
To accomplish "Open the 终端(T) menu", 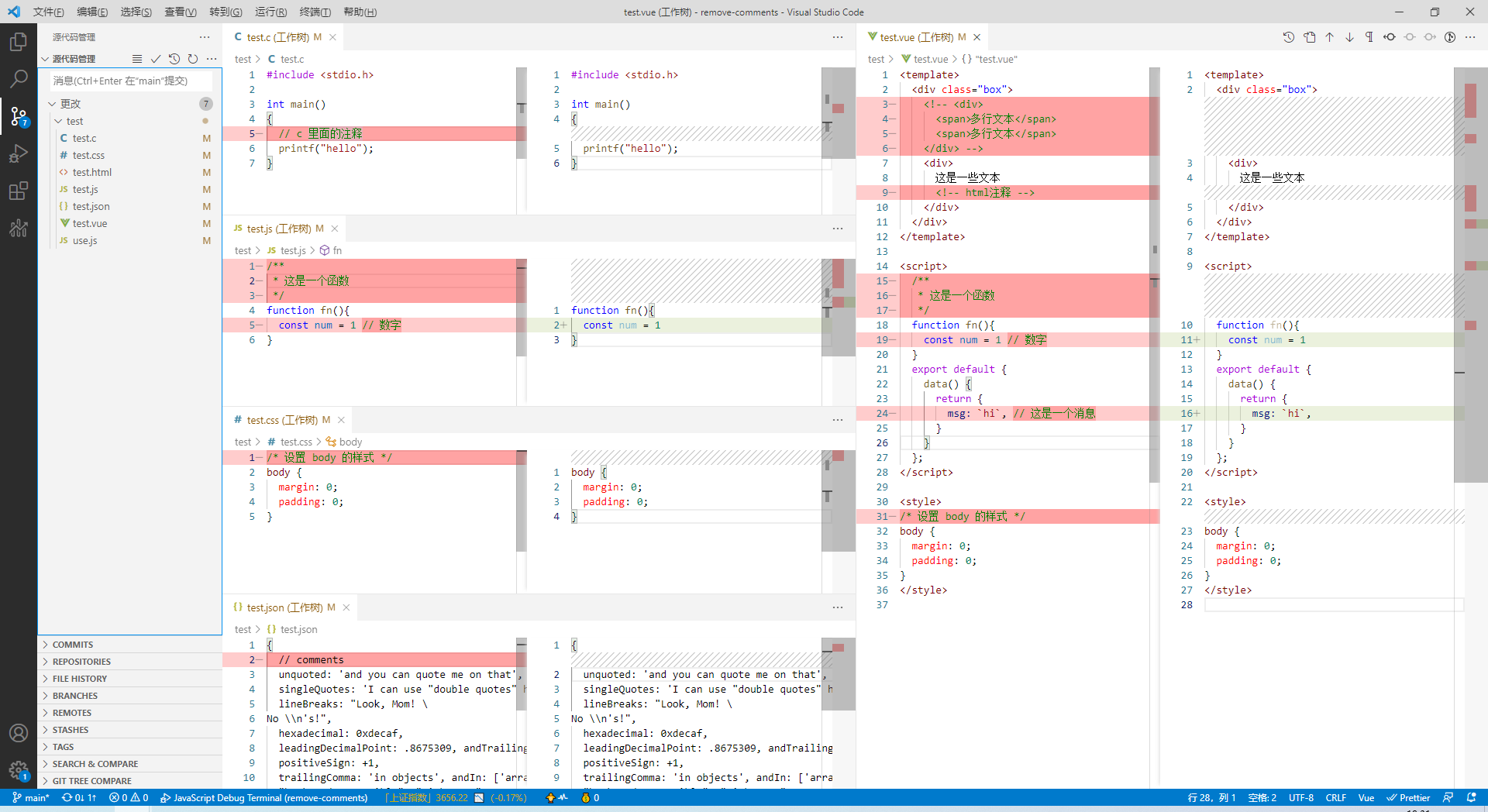I will point(315,12).
